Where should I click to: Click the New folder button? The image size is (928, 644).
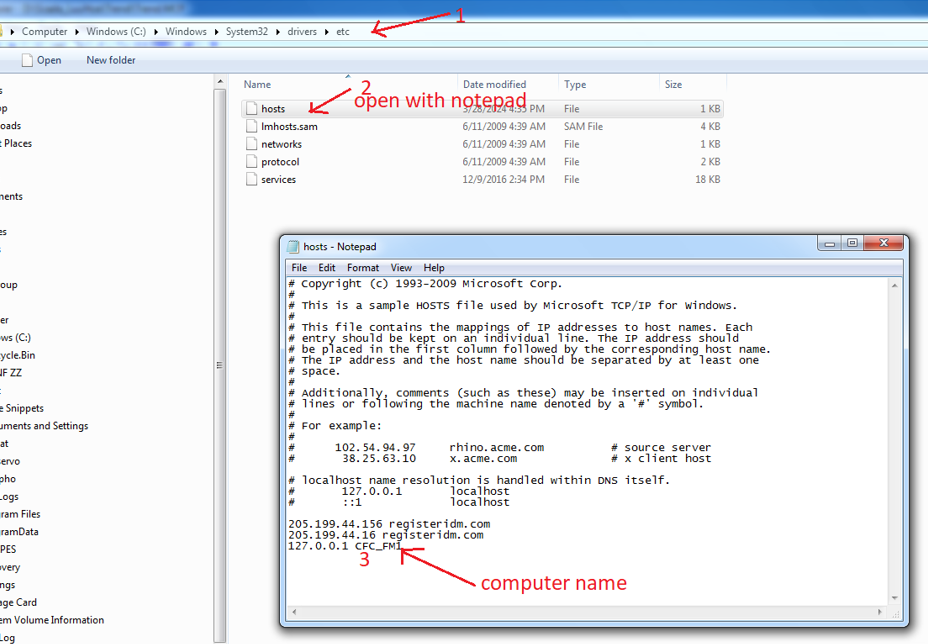click(111, 60)
